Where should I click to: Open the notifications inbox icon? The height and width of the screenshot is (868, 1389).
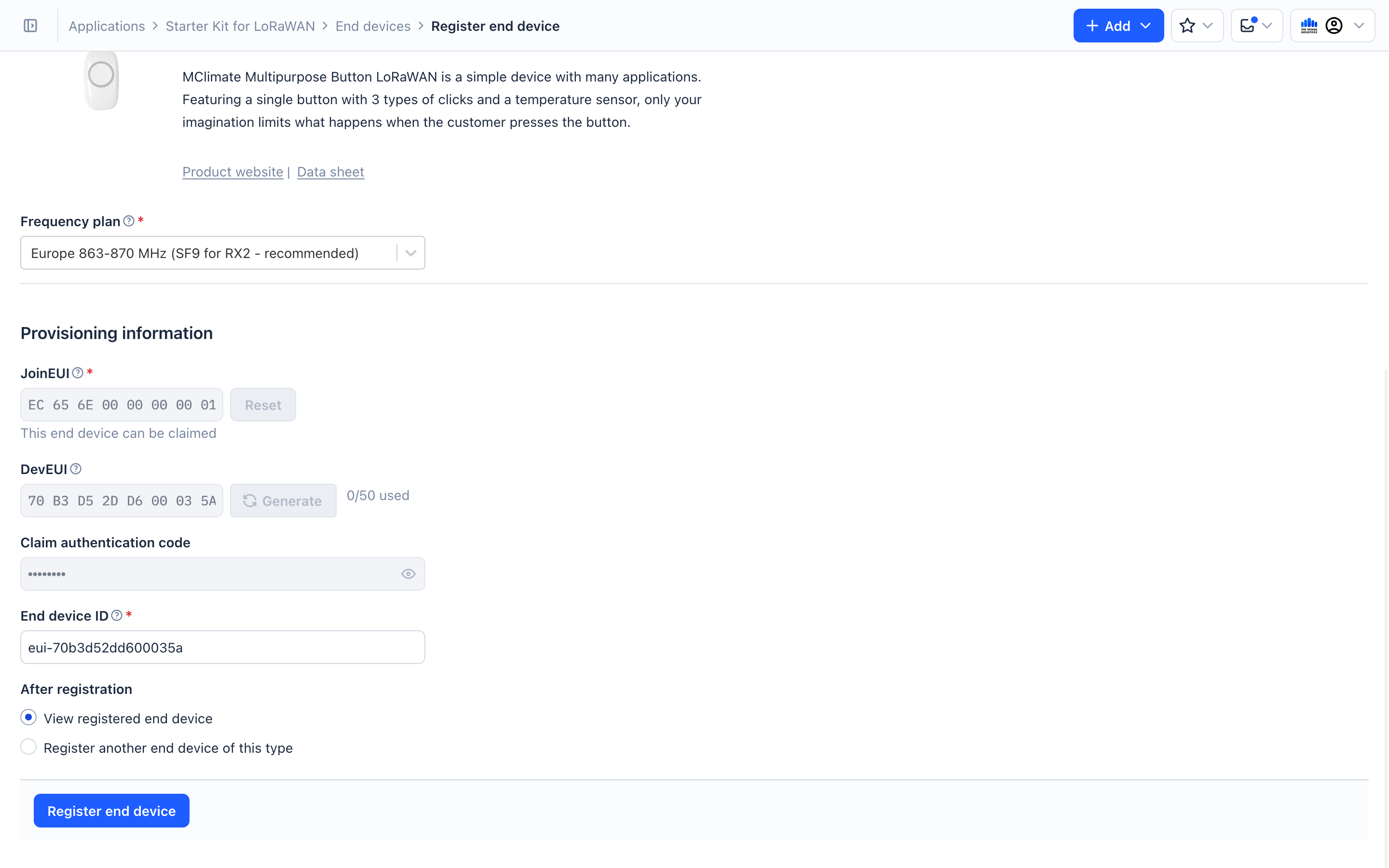pos(1248,26)
